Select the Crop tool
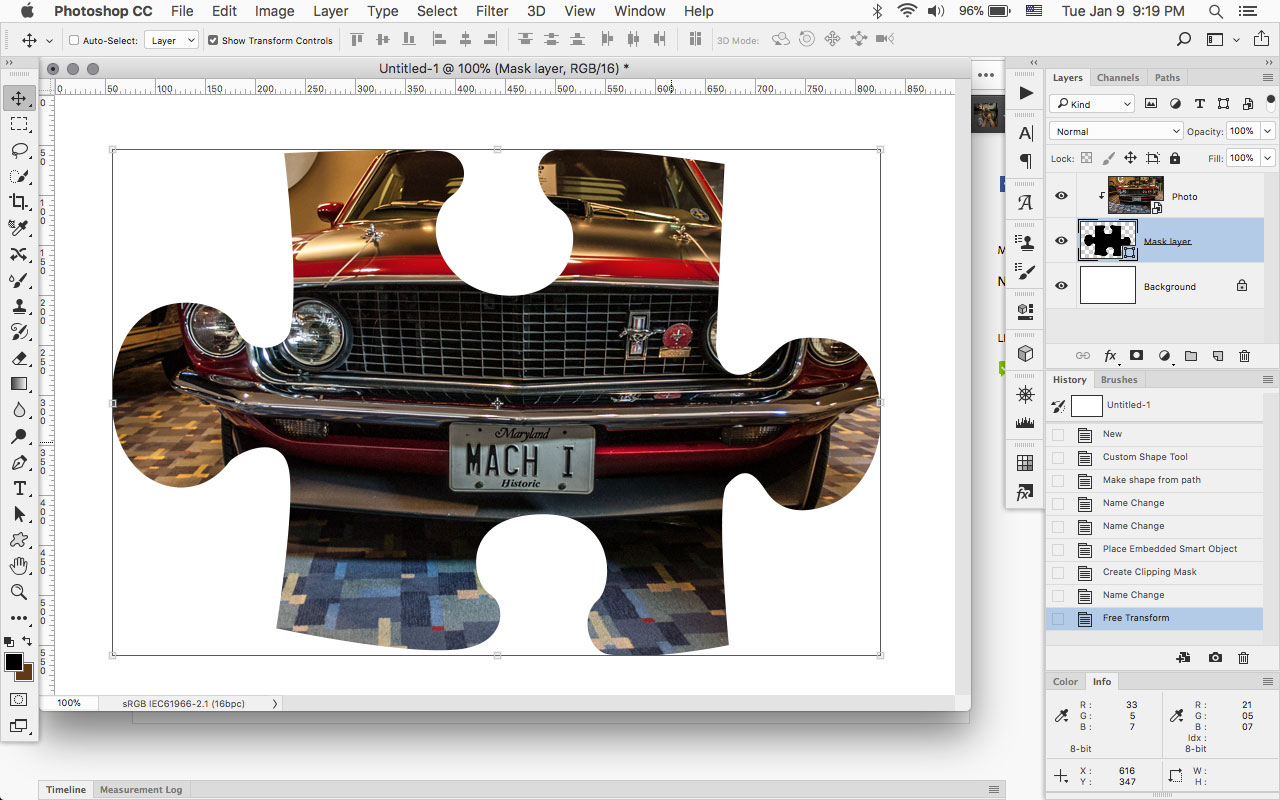This screenshot has height=800, width=1280. (x=19, y=202)
